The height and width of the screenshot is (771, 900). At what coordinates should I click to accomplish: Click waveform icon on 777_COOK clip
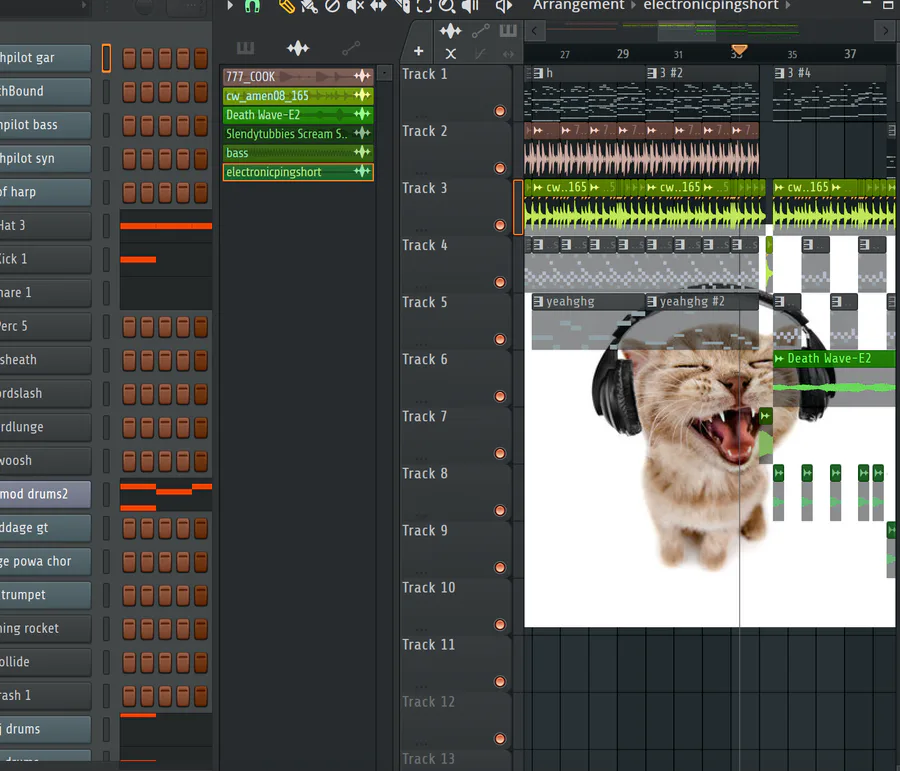click(362, 76)
